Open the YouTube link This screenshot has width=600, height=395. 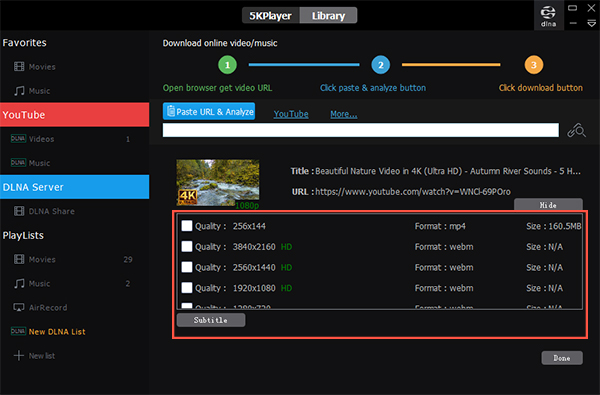click(x=291, y=114)
